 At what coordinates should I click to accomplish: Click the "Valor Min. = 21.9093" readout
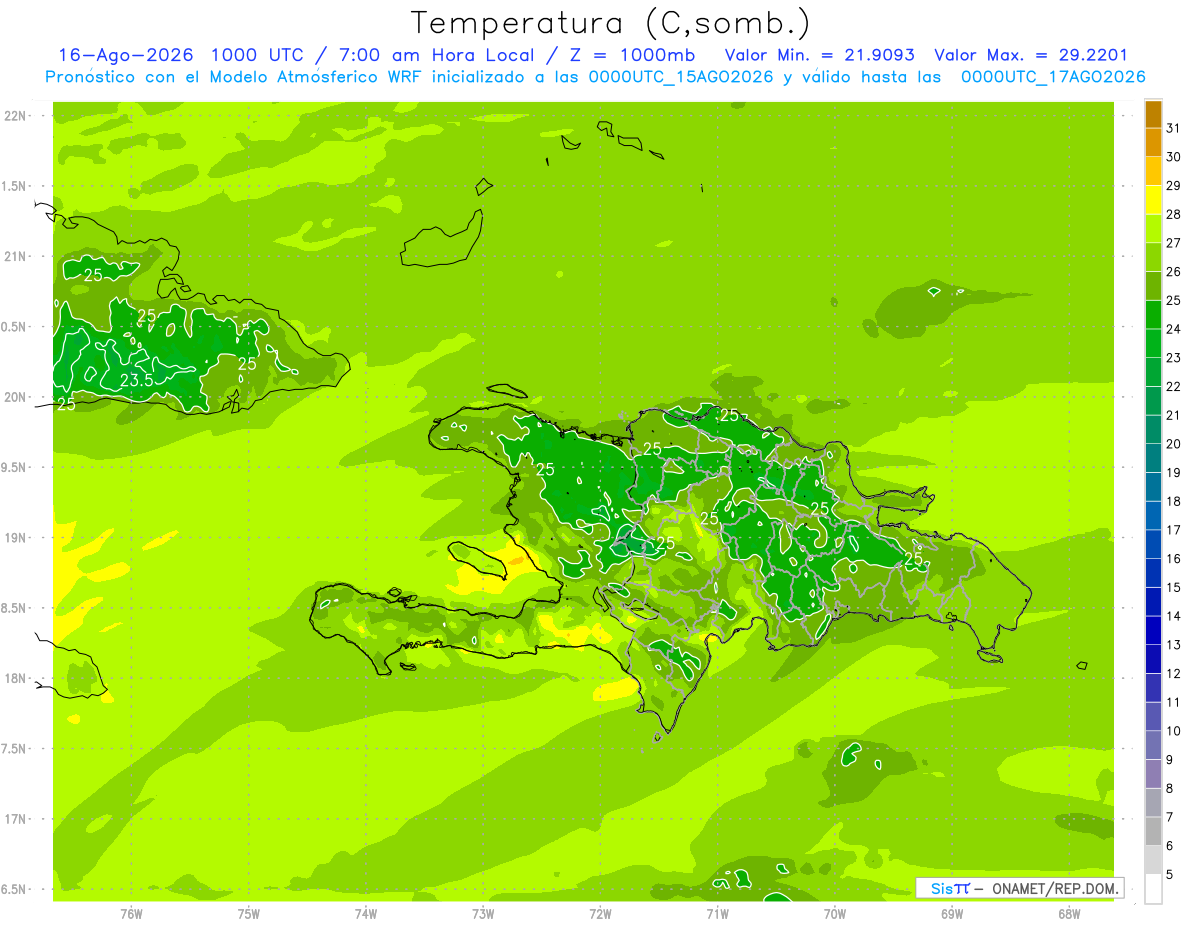tap(822, 55)
